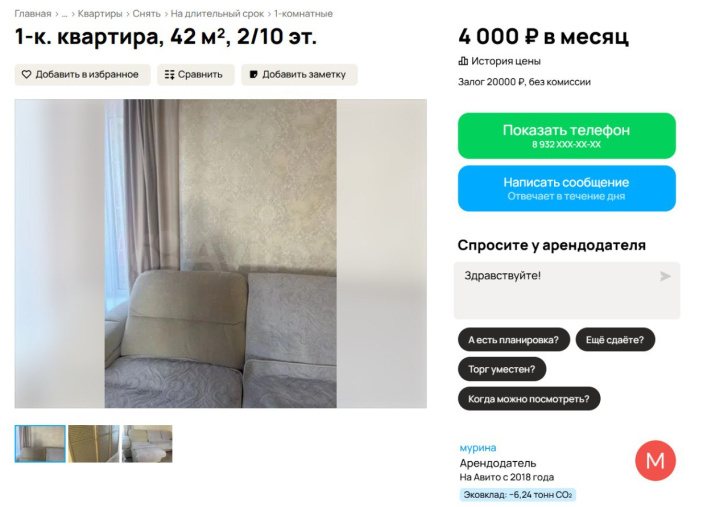728x507 pixels.
Task: Go to the Квартиры breadcrumb
Action: pyautogui.click(x=100, y=13)
